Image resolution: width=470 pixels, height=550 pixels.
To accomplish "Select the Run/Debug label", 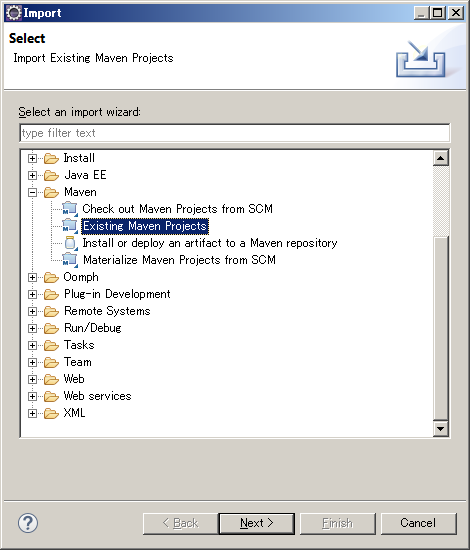I will [93, 328].
